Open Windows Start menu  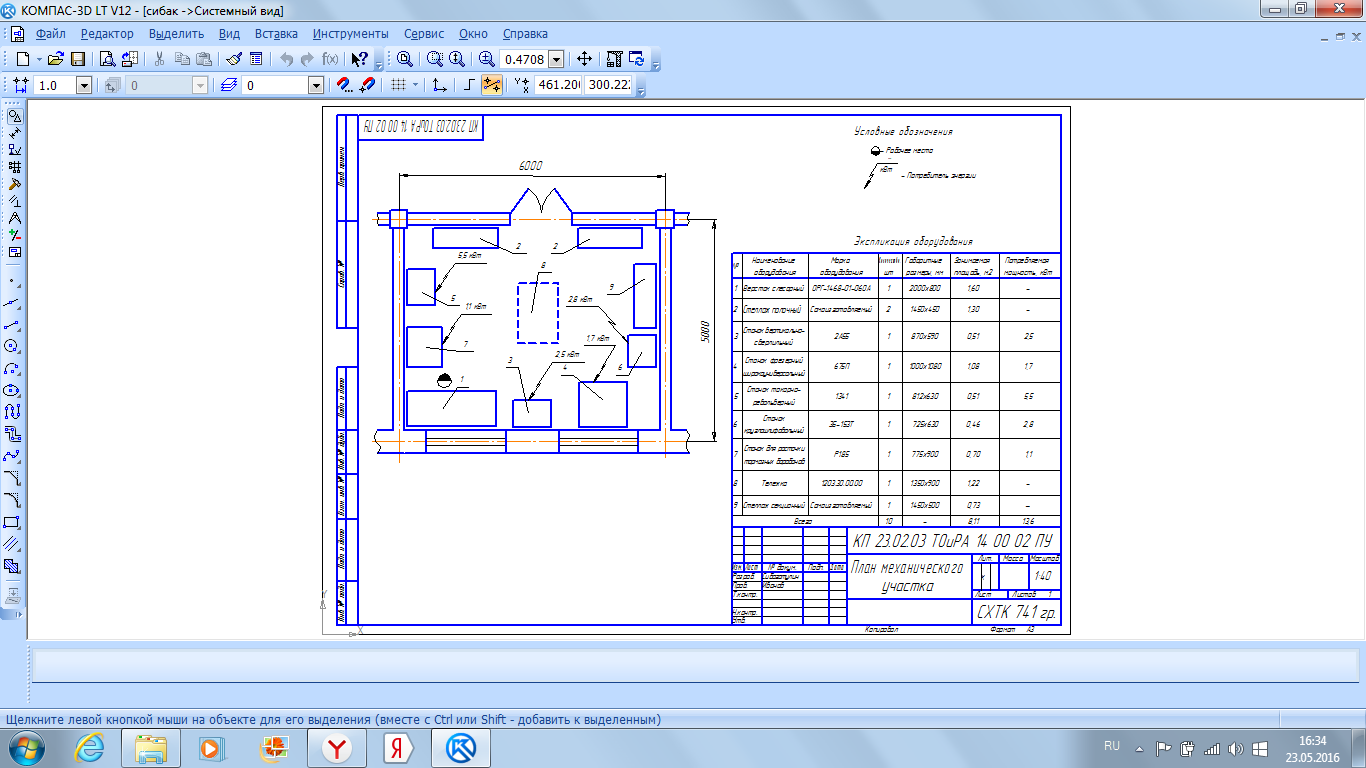point(27,748)
